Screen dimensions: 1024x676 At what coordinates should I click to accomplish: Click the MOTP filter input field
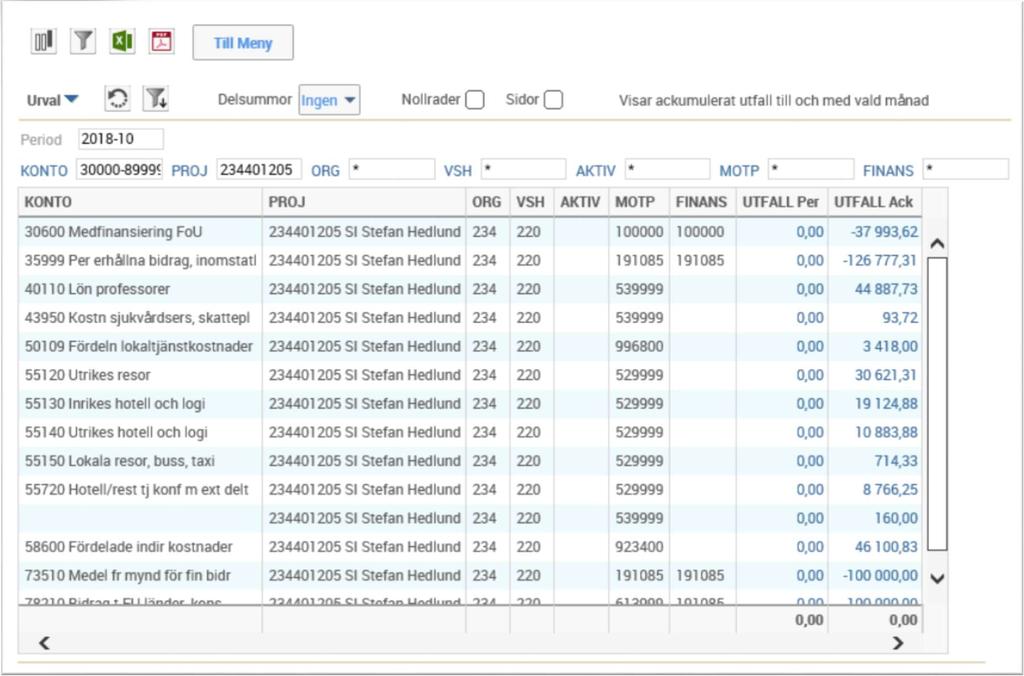pos(811,170)
